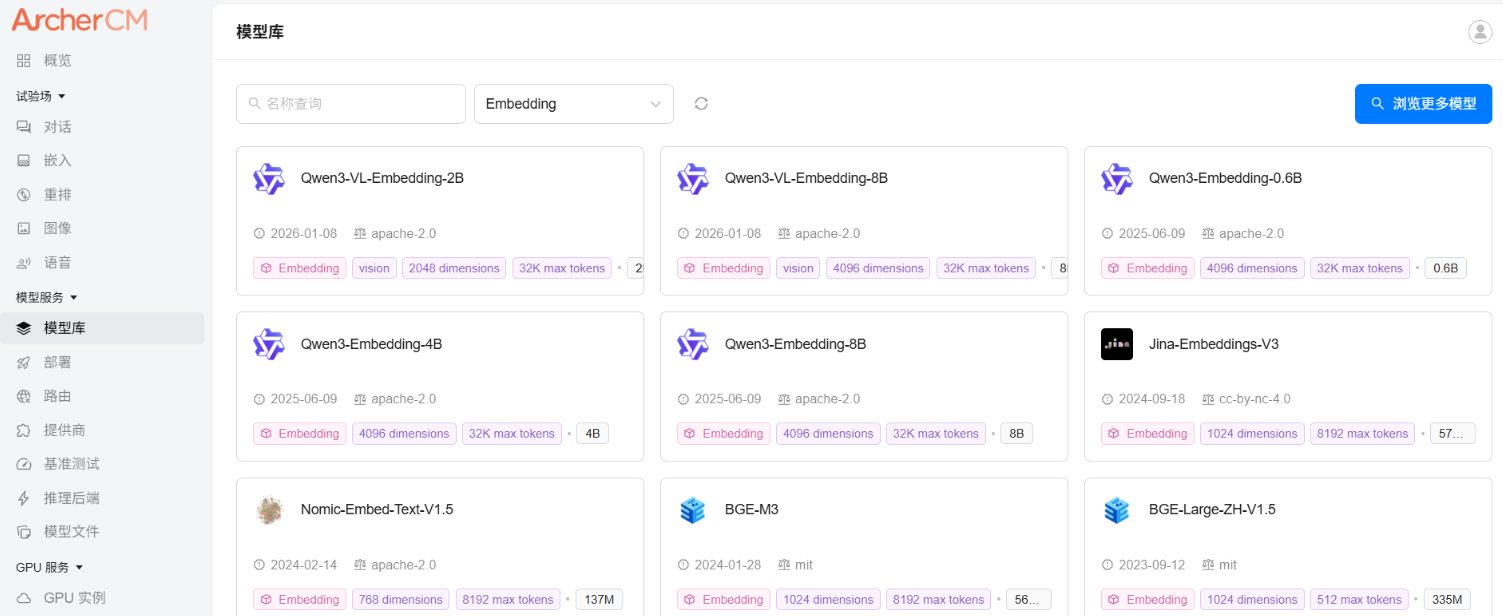Click the 768 dimensions tag

tap(401, 600)
